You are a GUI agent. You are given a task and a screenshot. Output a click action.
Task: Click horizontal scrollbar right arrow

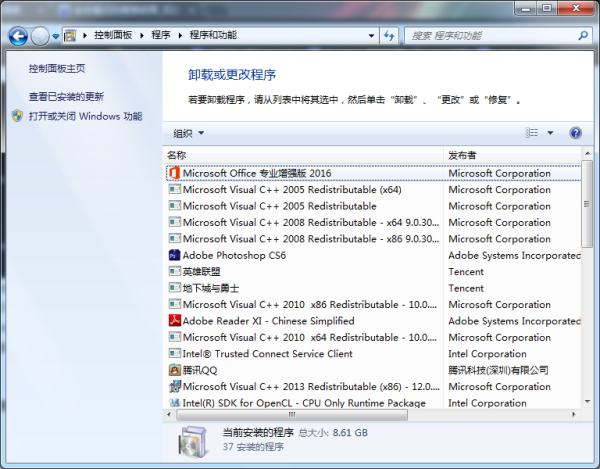coord(574,414)
